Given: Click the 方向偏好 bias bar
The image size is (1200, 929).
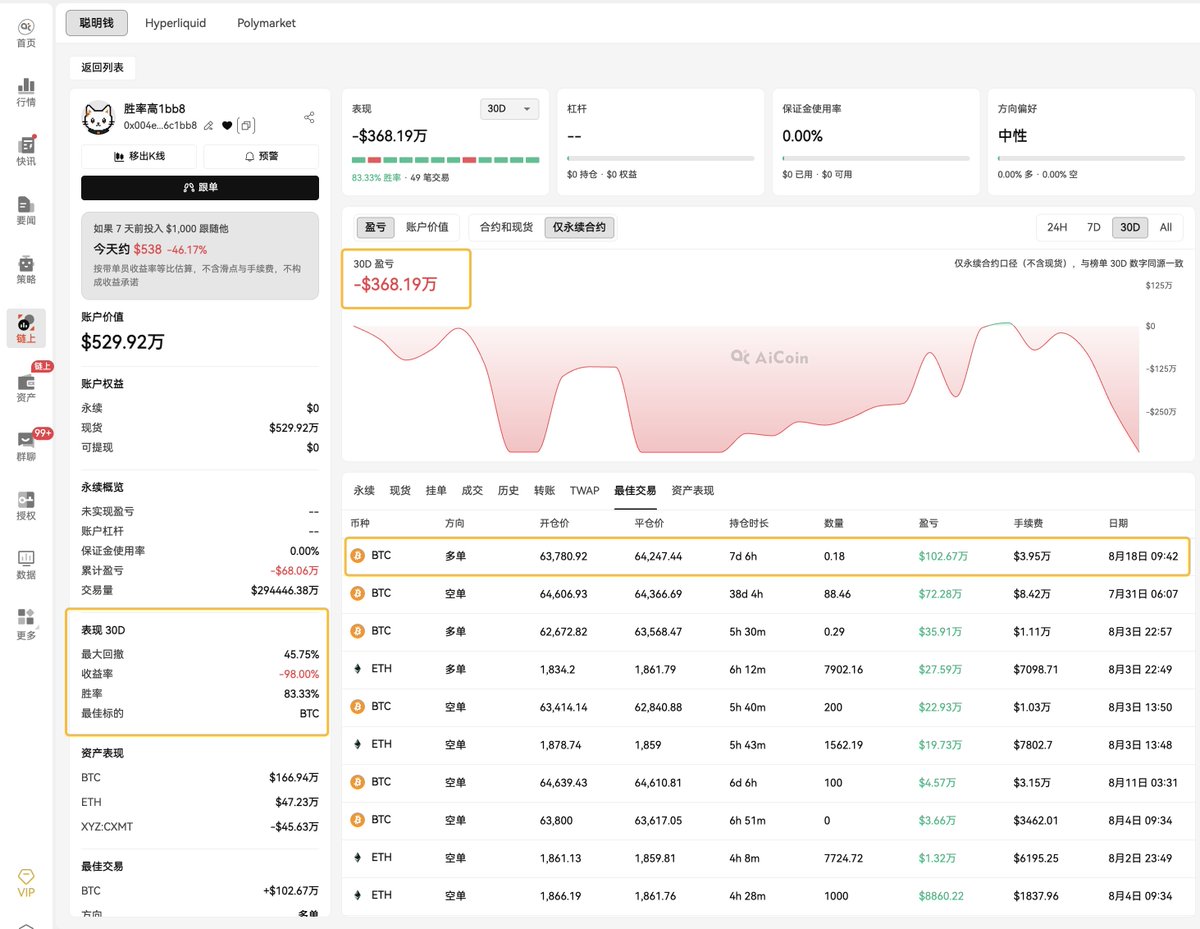Looking at the screenshot, I should point(1092,158).
